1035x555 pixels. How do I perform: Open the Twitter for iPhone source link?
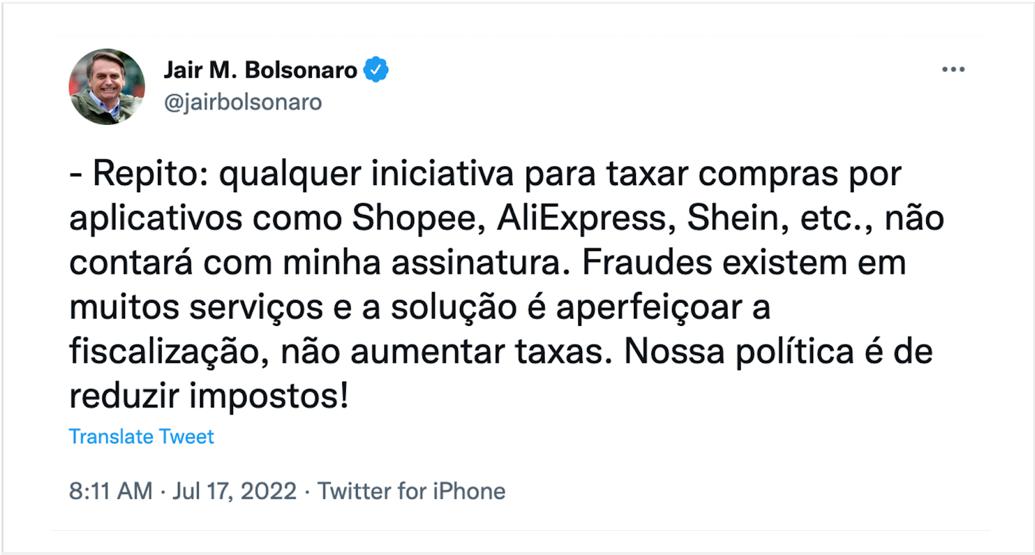coord(412,491)
